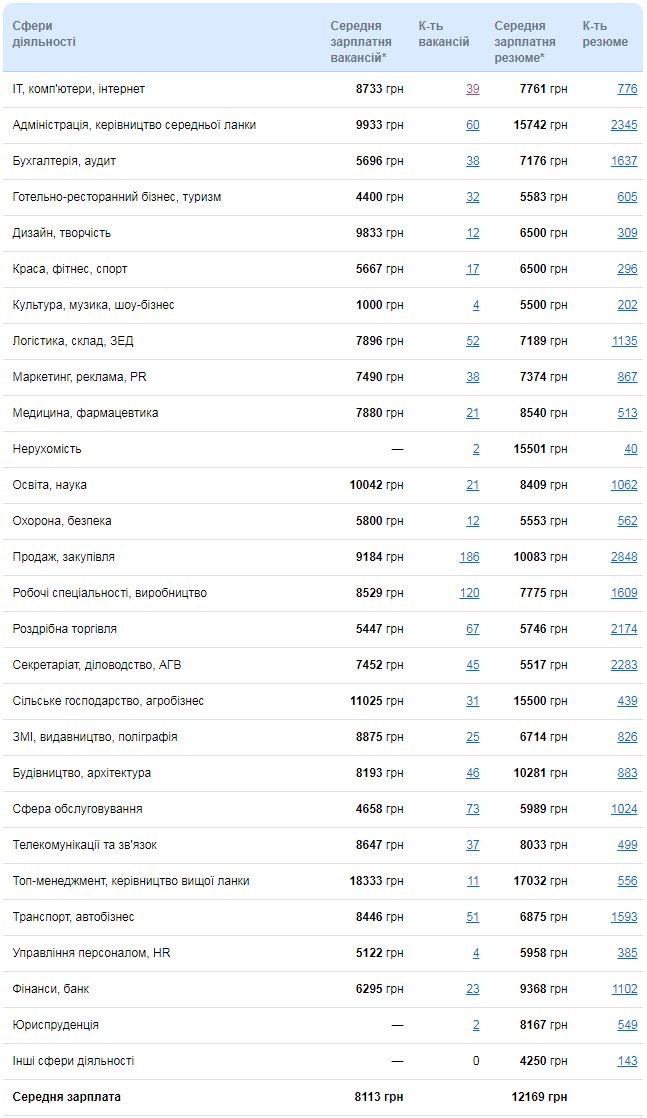Open 73 vacancies for Сфера обслуговування
This screenshot has height=1118, width=647.
click(x=473, y=809)
